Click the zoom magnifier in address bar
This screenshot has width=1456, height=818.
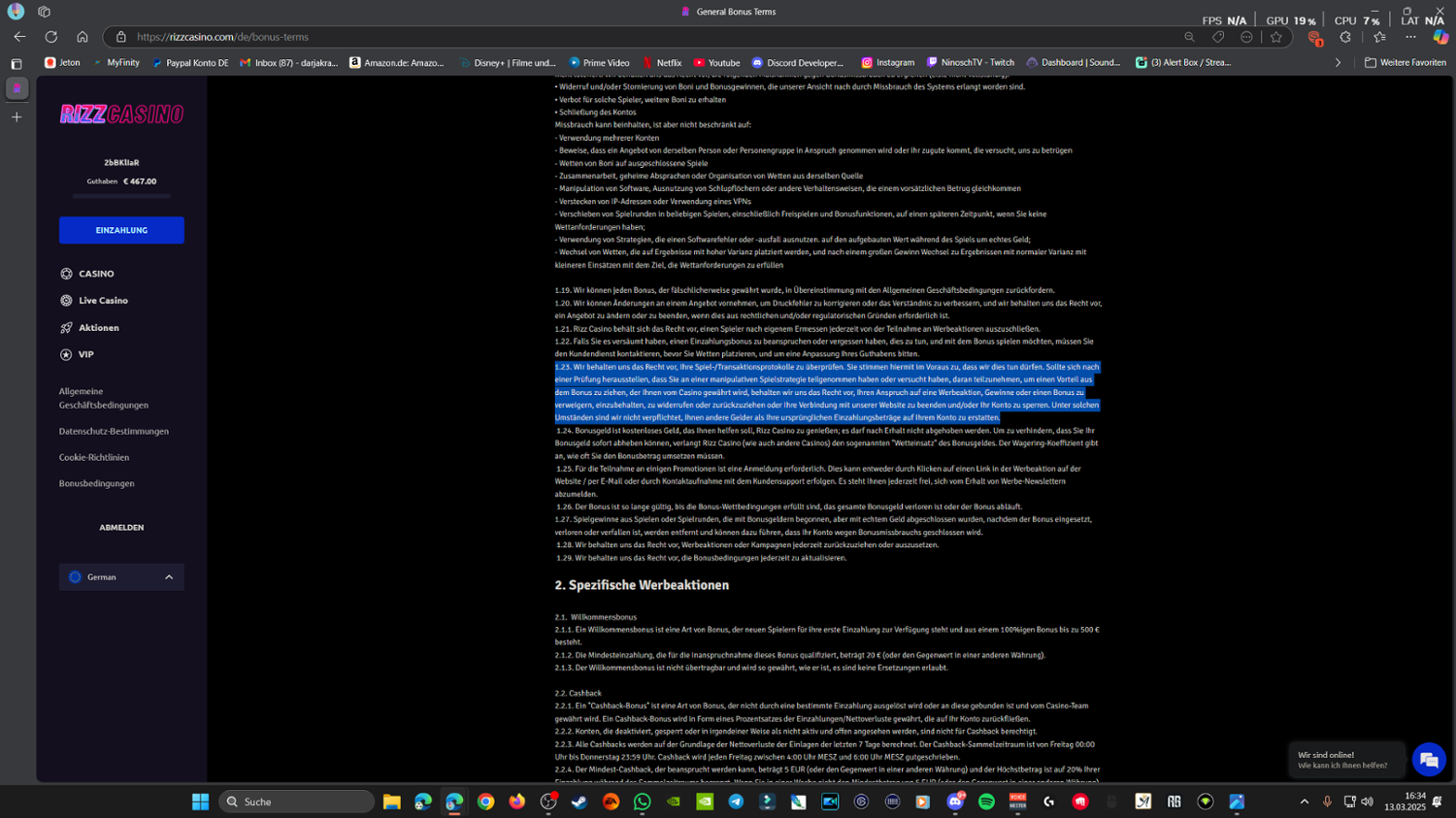pos(1189,37)
